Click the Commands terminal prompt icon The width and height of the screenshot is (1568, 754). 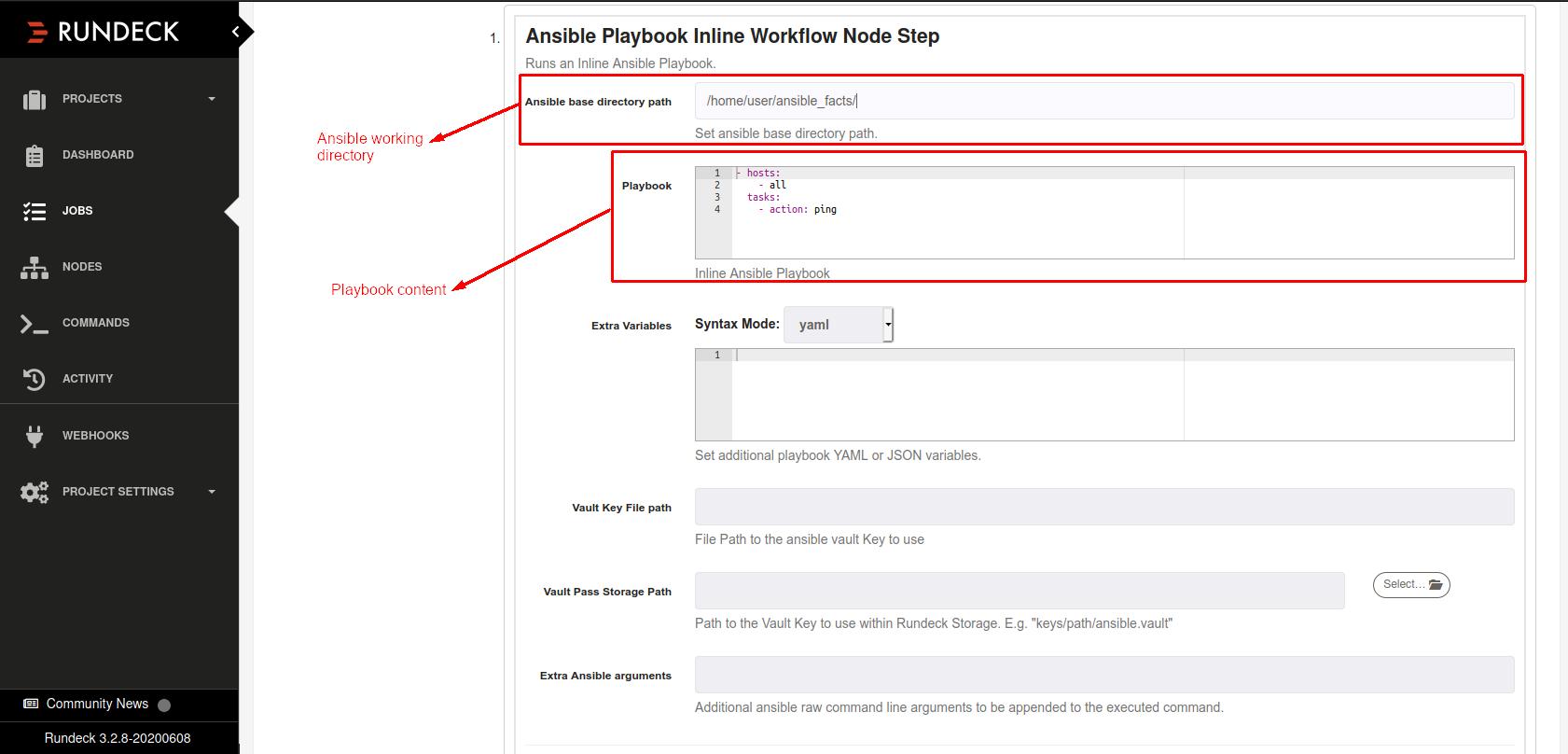pos(35,324)
